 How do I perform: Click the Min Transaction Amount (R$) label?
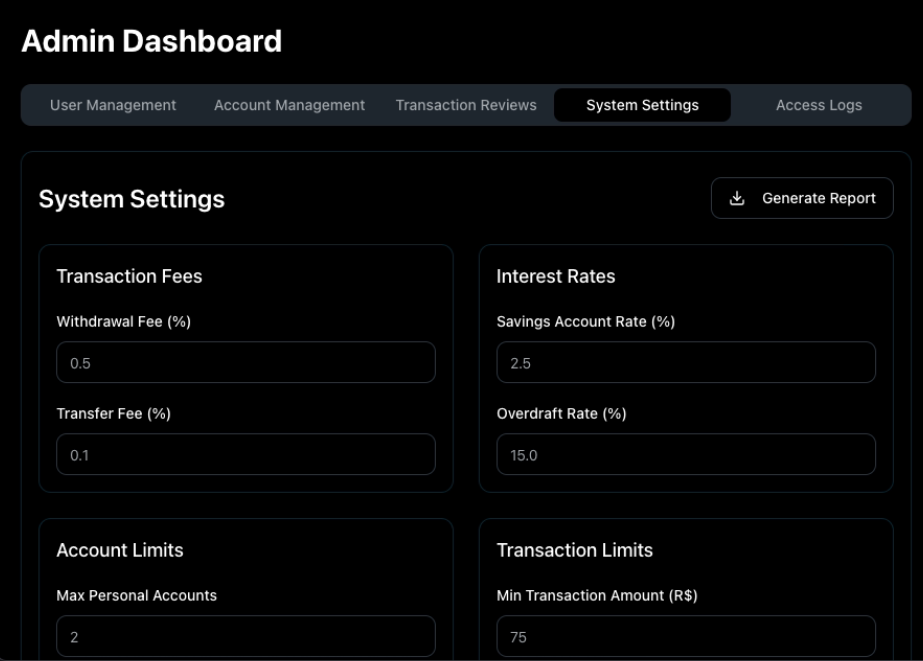tap(597, 596)
